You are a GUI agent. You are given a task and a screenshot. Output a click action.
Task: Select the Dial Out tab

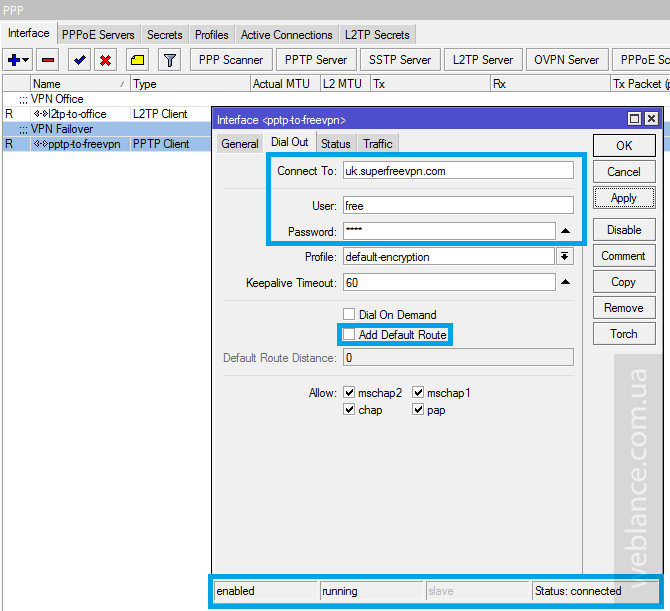pyautogui.click(x=290, y=142)
